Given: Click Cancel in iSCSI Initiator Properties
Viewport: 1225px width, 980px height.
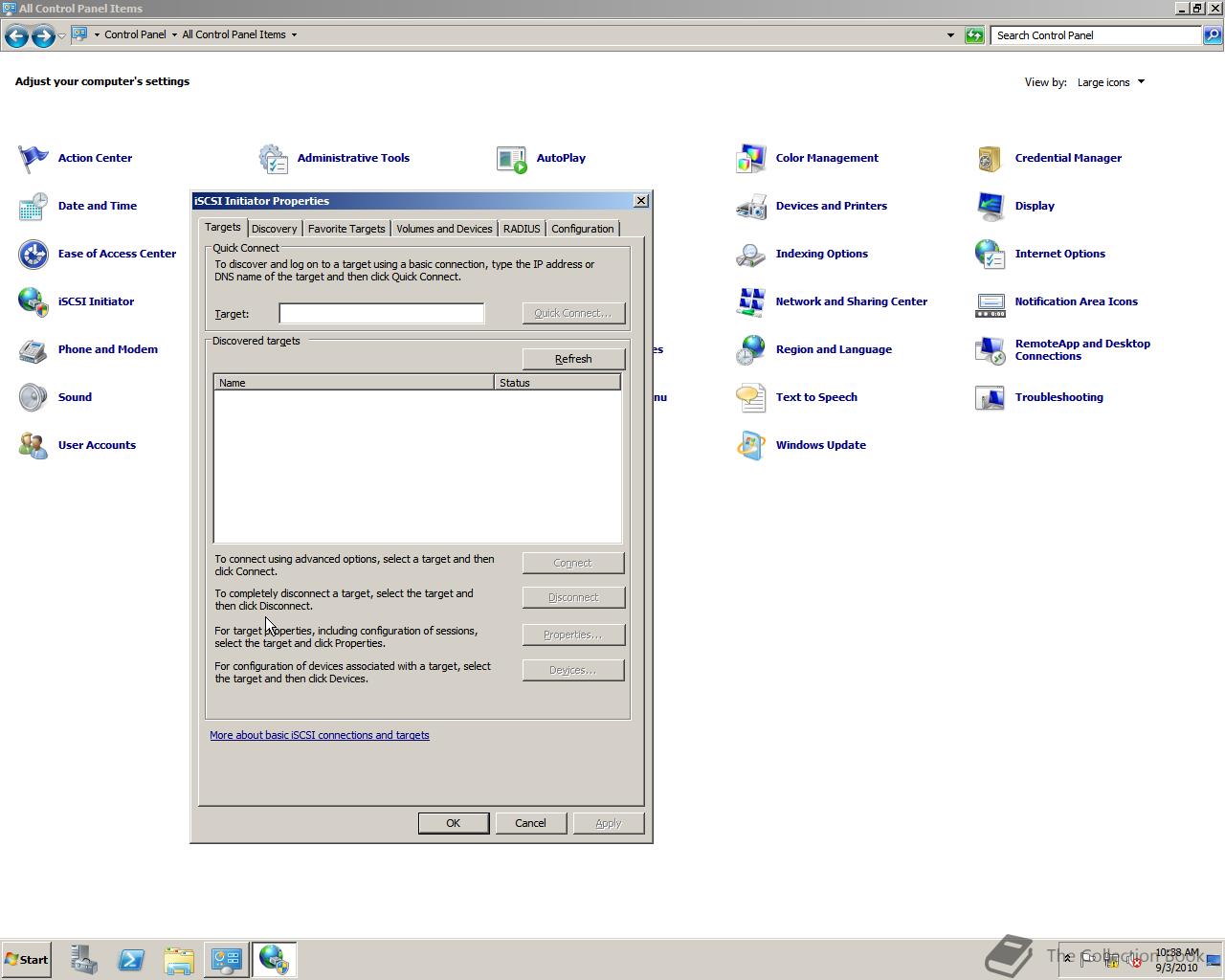Looking at the screenshot, I should click(x=530, y=823).
